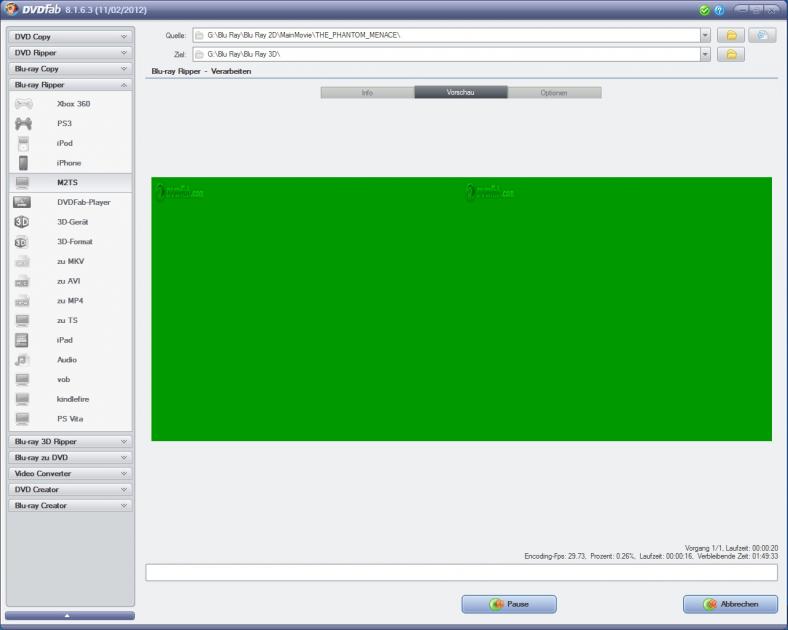The image size is (788, 630).
Task: Select the Xbox 360 label
Action: point(73,104)
